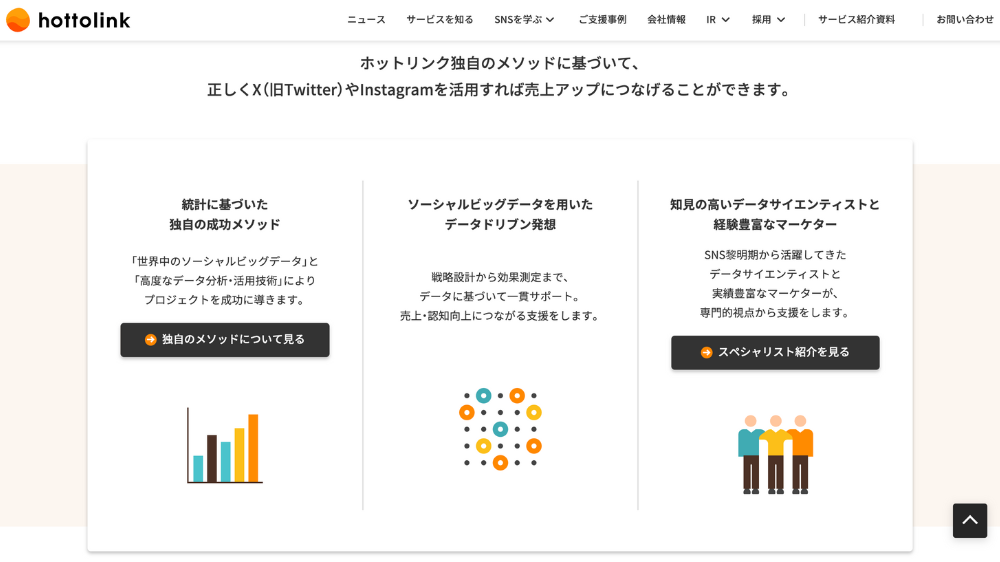
Task: Click the orange arrow icon in スペシャリスト紹介 button
Action: pyautogui.click(x=706, y=353)
